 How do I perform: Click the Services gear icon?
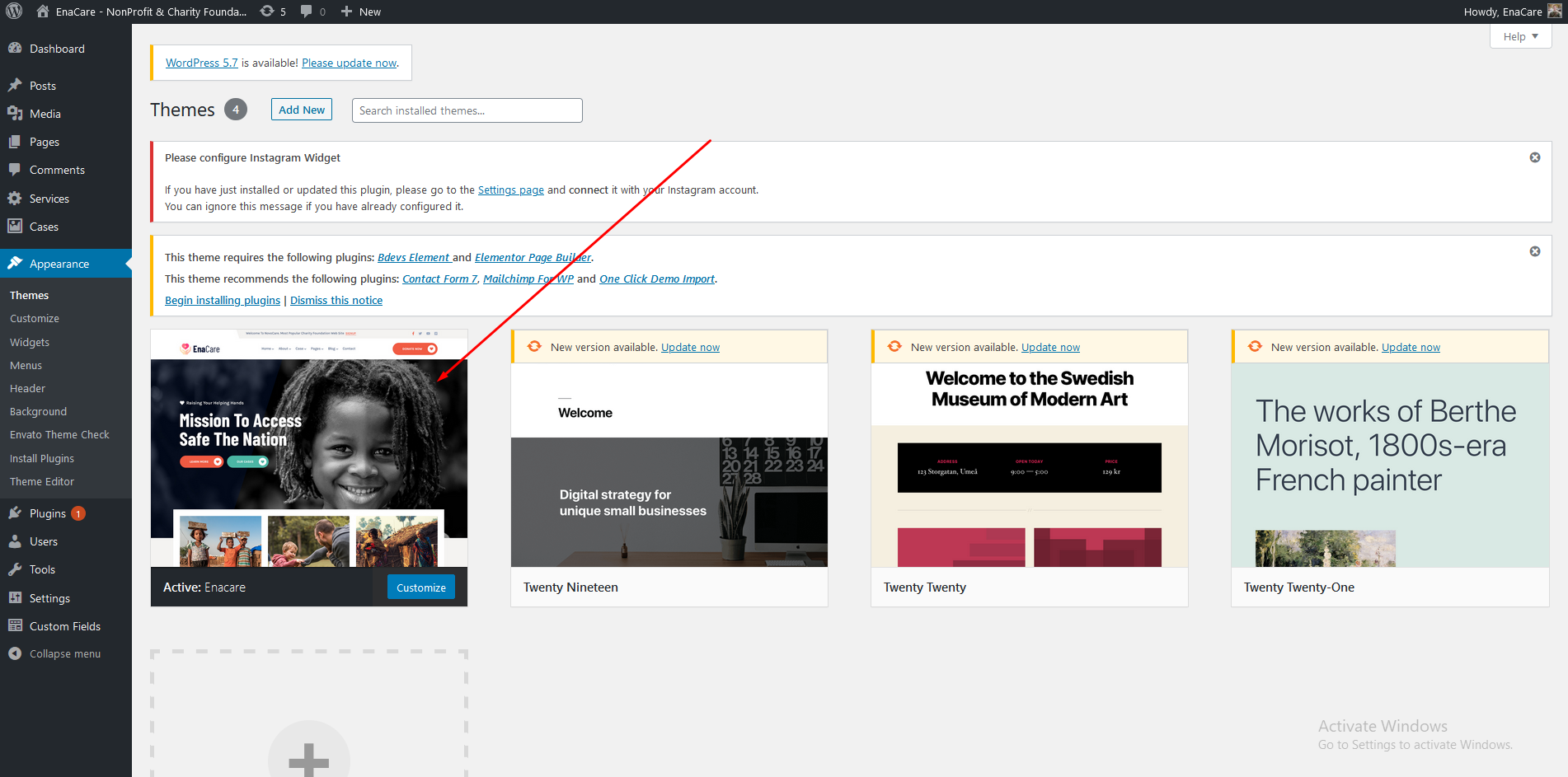[x=15, y=199]
